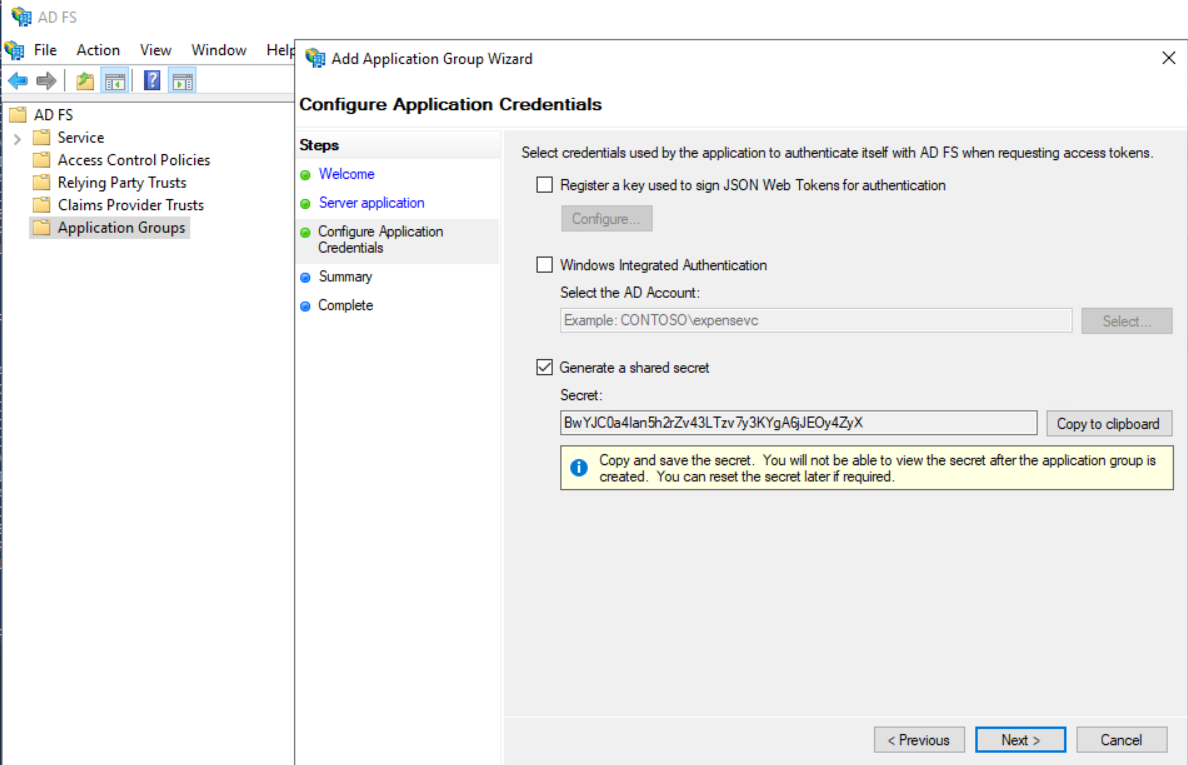
Task: Click the info icon in the secret warning box
Action: tap(578, 467)
